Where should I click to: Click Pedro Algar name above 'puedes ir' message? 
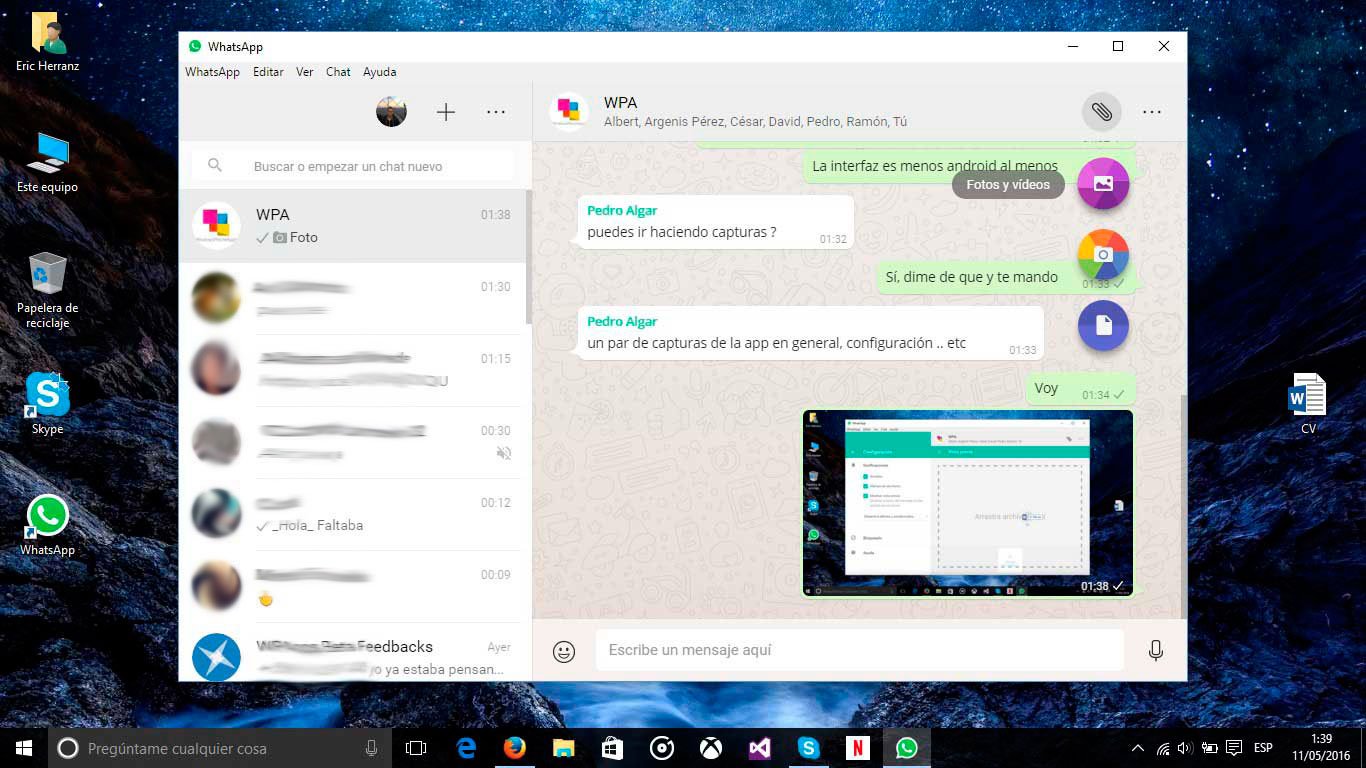point(622,210)
